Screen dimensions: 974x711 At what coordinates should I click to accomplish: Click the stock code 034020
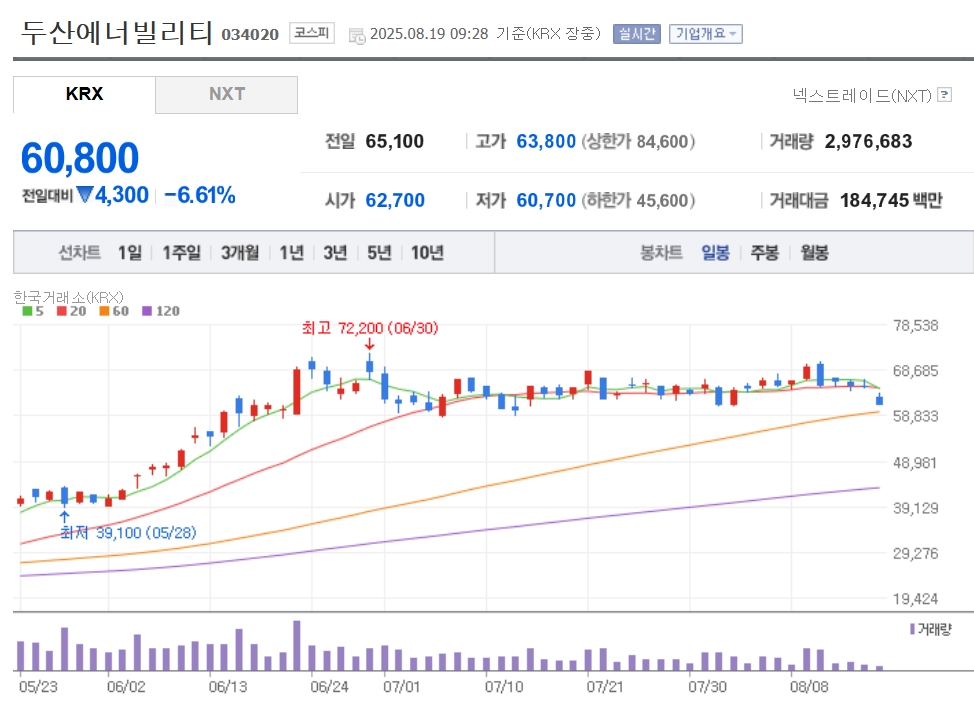[x=250, y=34]
